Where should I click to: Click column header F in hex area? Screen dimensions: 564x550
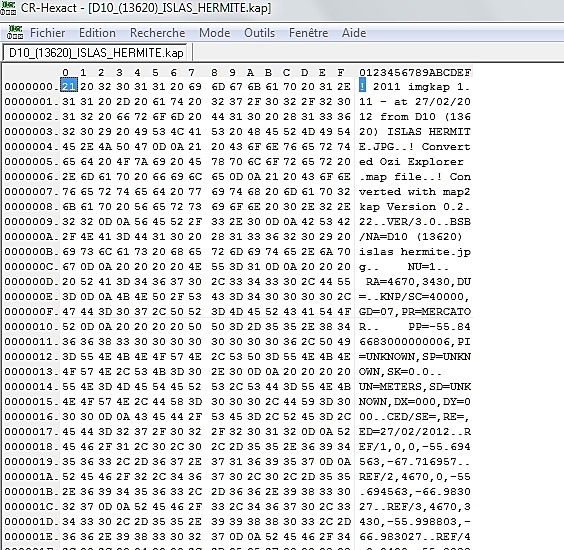340,73
